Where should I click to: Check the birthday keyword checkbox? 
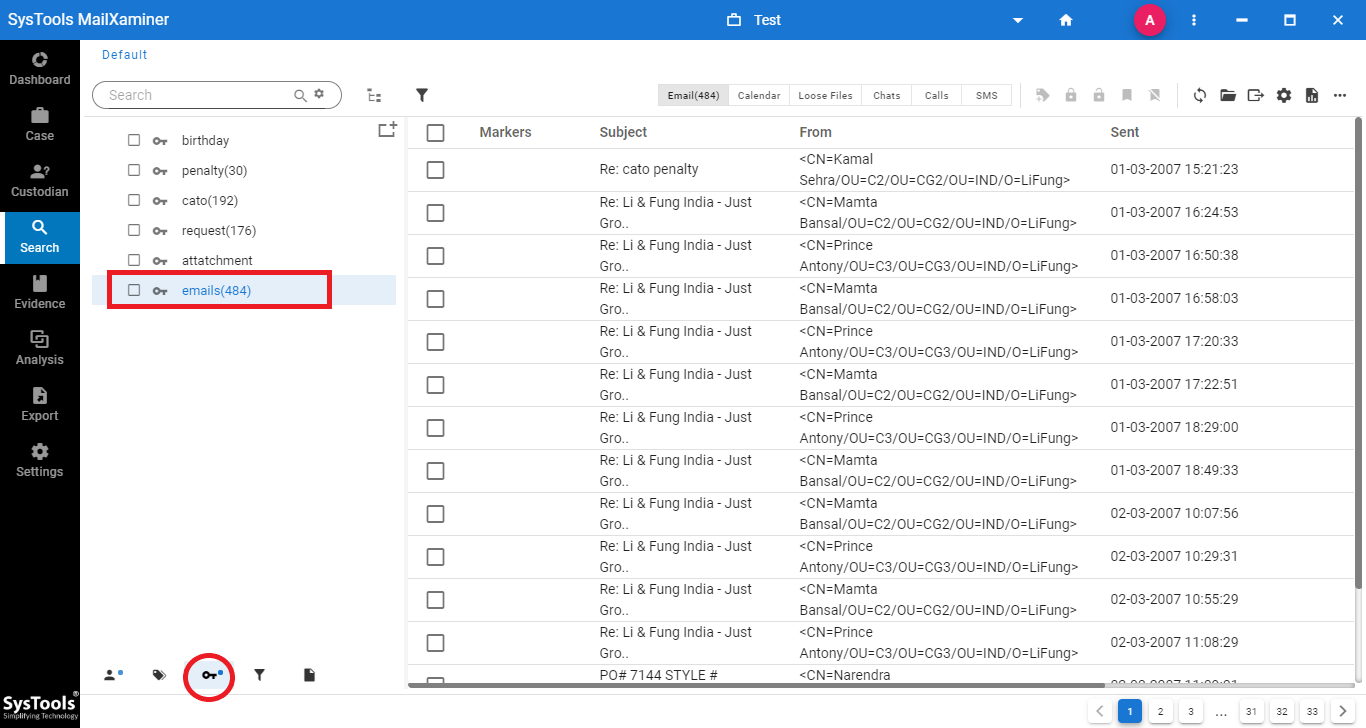[134, 140]
